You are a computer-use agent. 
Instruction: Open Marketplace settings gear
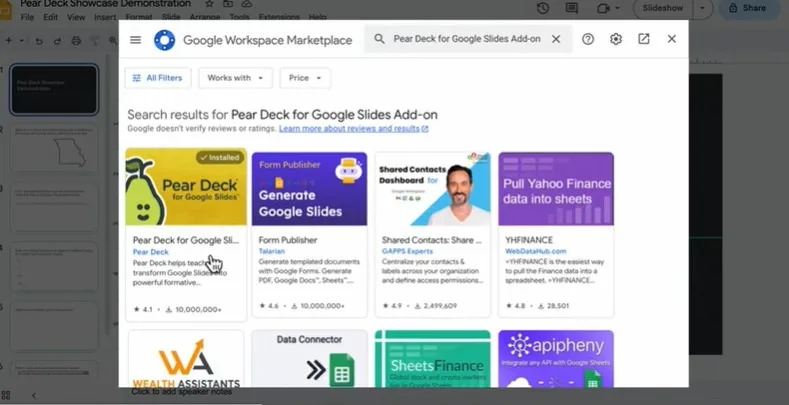[616, 39]
